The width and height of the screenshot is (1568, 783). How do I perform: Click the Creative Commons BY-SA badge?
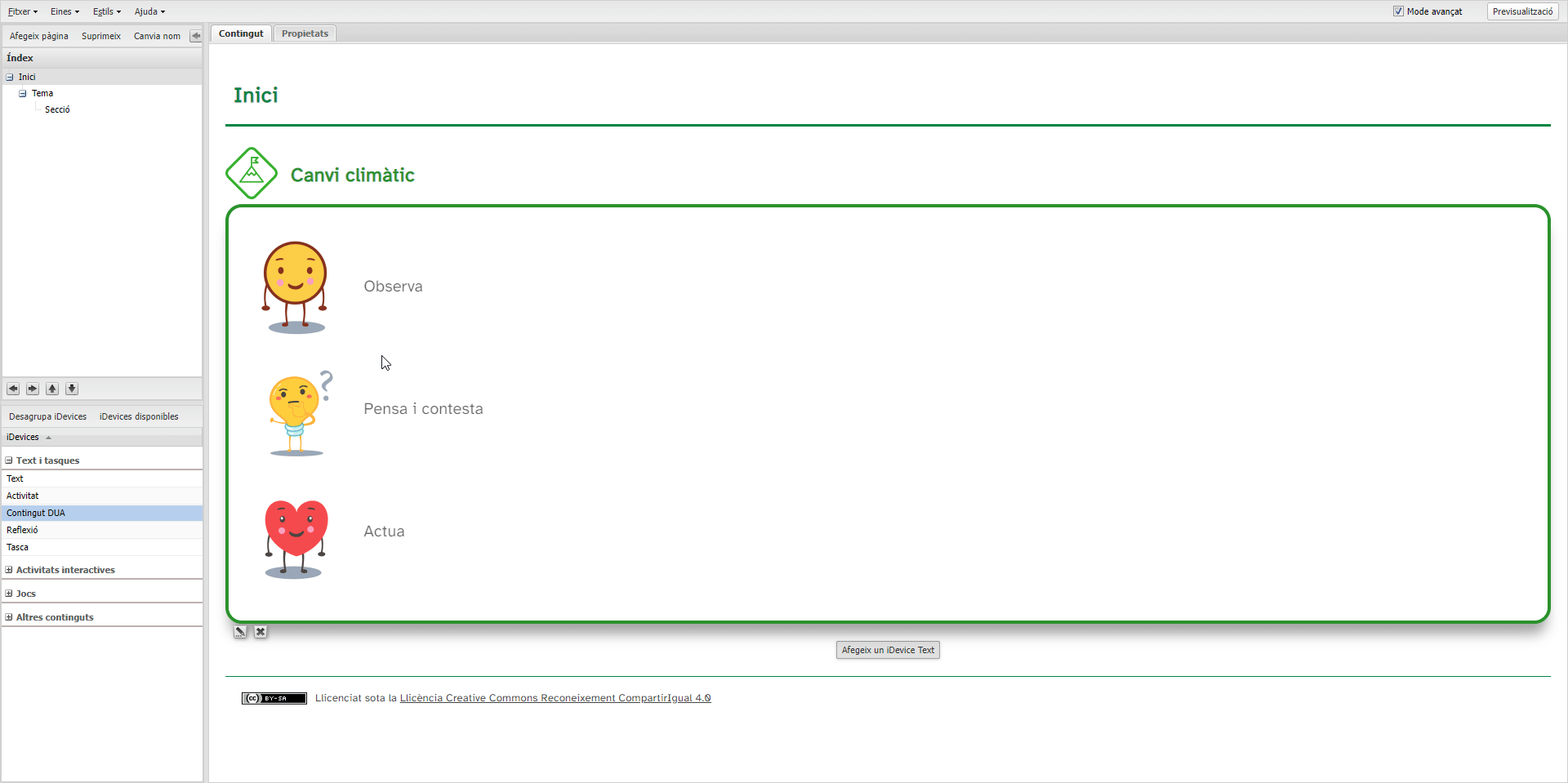coord(274,698)
